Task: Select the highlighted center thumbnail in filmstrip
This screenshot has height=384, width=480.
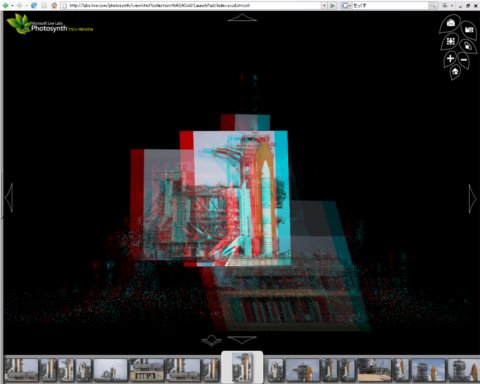Action: 242,367
